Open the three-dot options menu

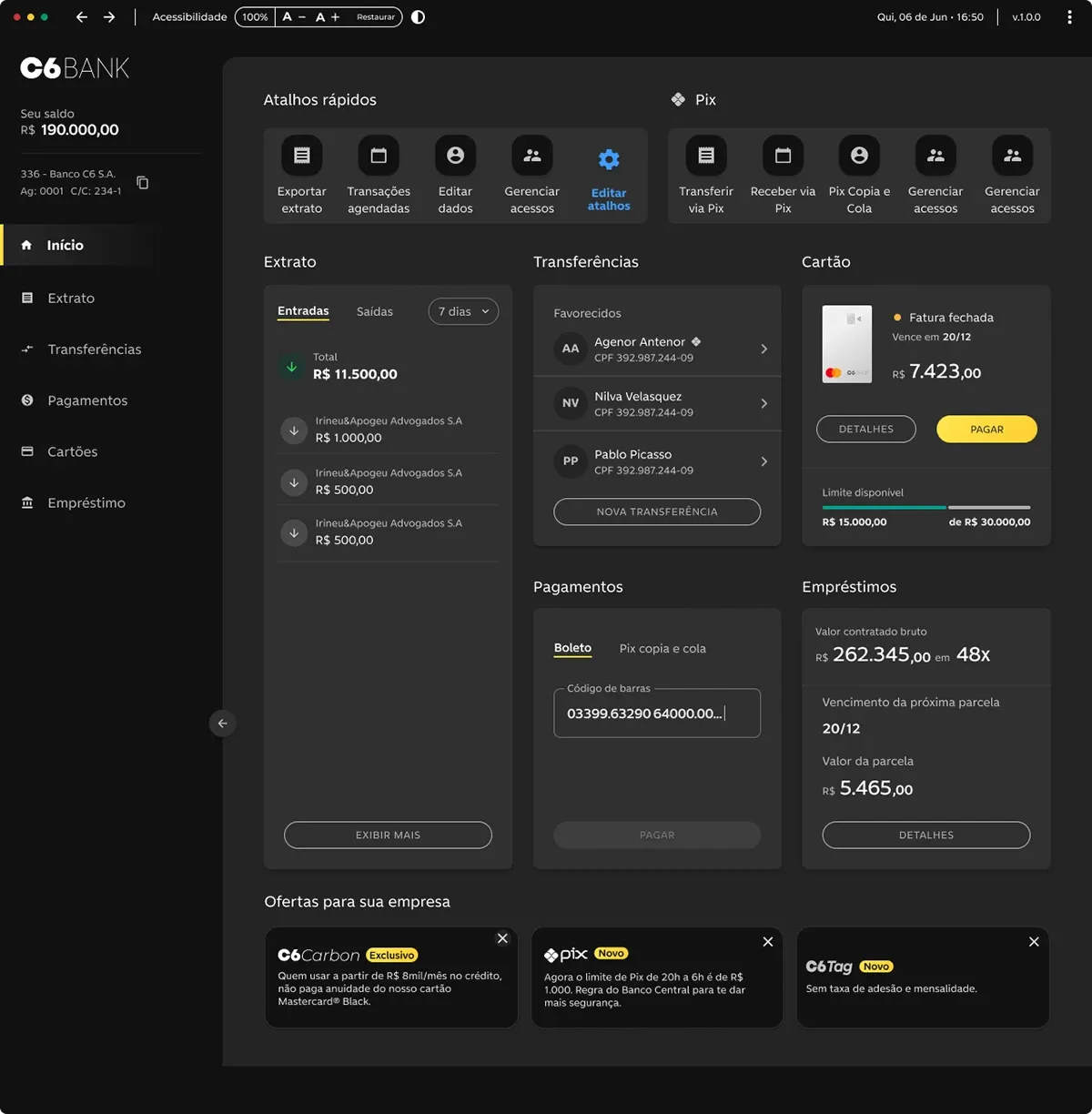(x=1069, y=17)
